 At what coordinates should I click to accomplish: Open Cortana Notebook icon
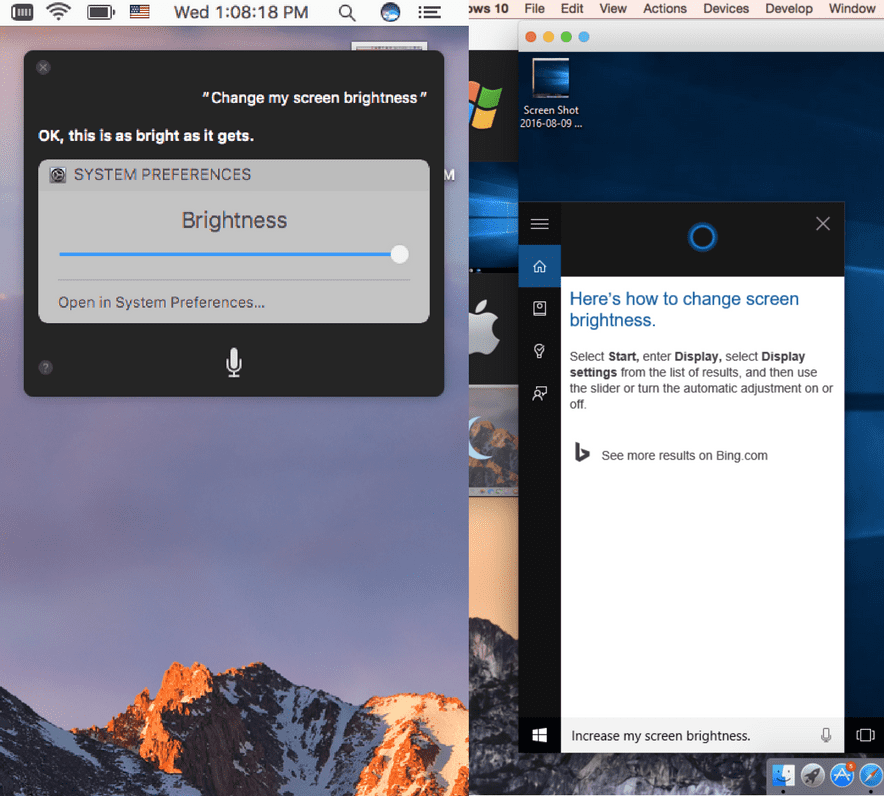540,308
